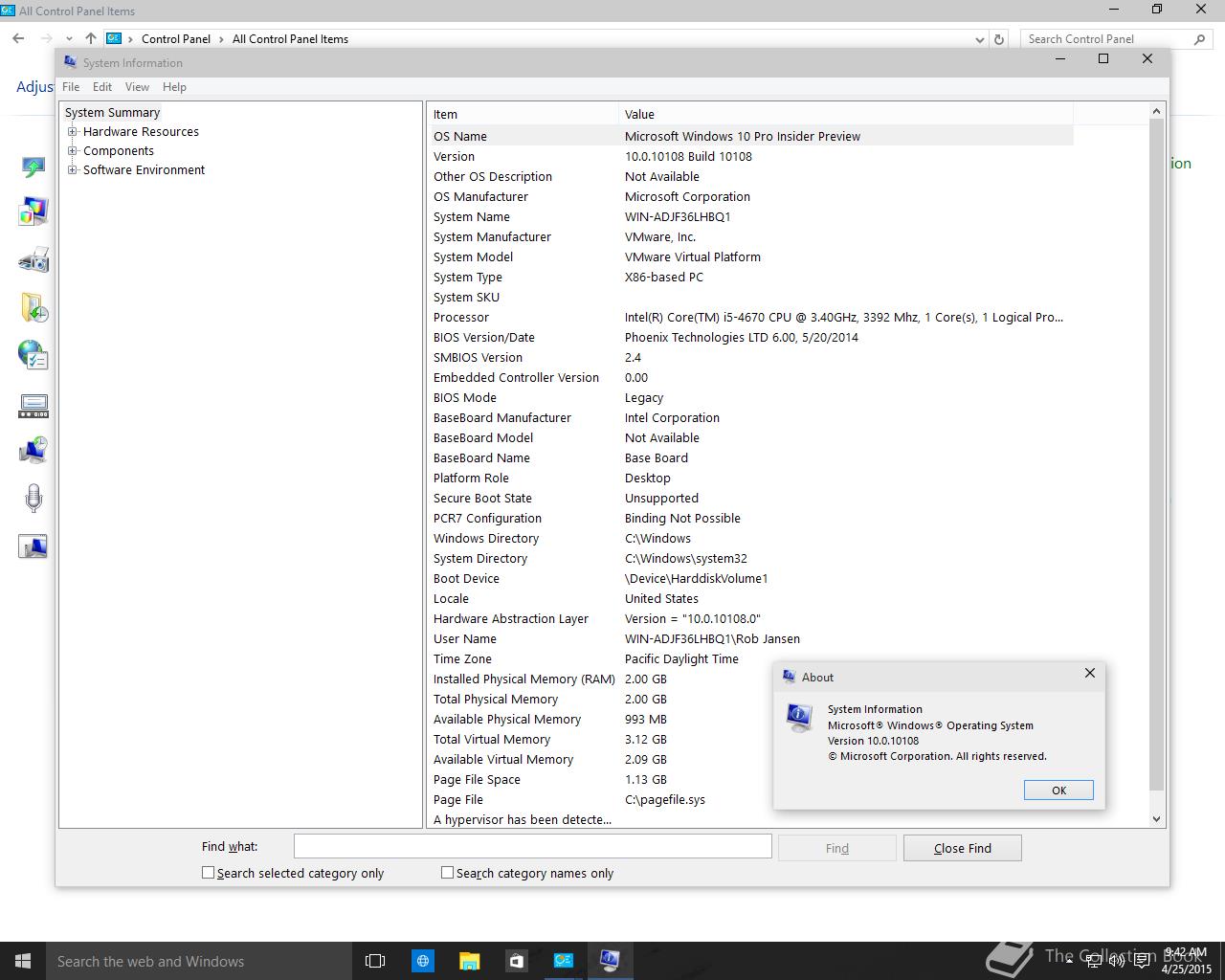The height and width of the screenshot is (980, 1225).
Task: Click the framed monitor icon below the microphone
Action: 33,546
